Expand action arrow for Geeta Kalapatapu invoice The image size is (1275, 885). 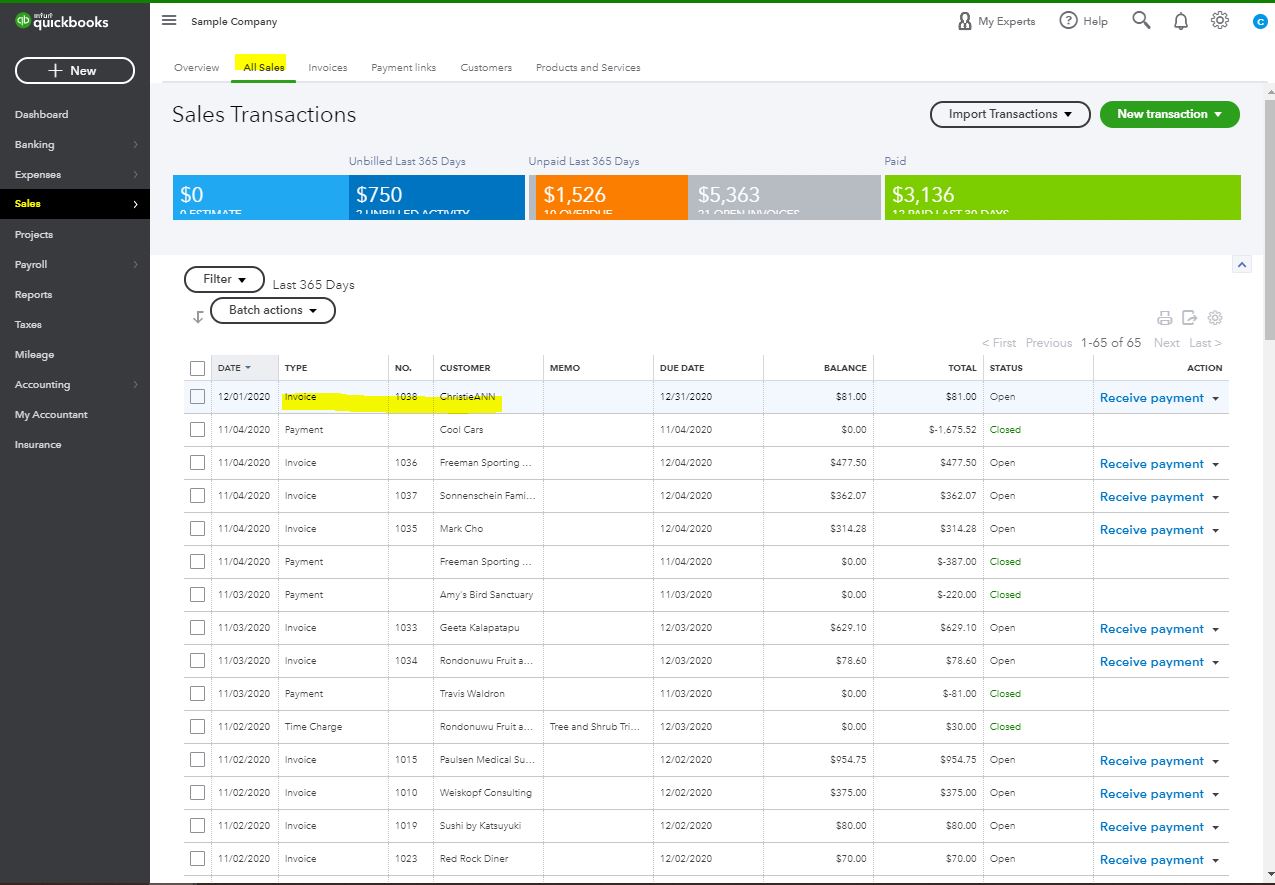click(x=1216, y=629)
